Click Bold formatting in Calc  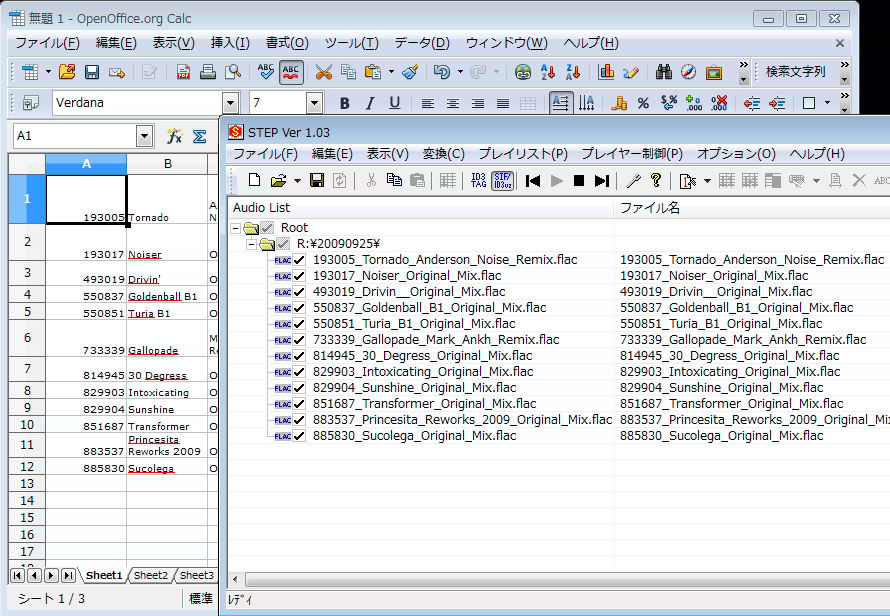[x=344, y=103]
